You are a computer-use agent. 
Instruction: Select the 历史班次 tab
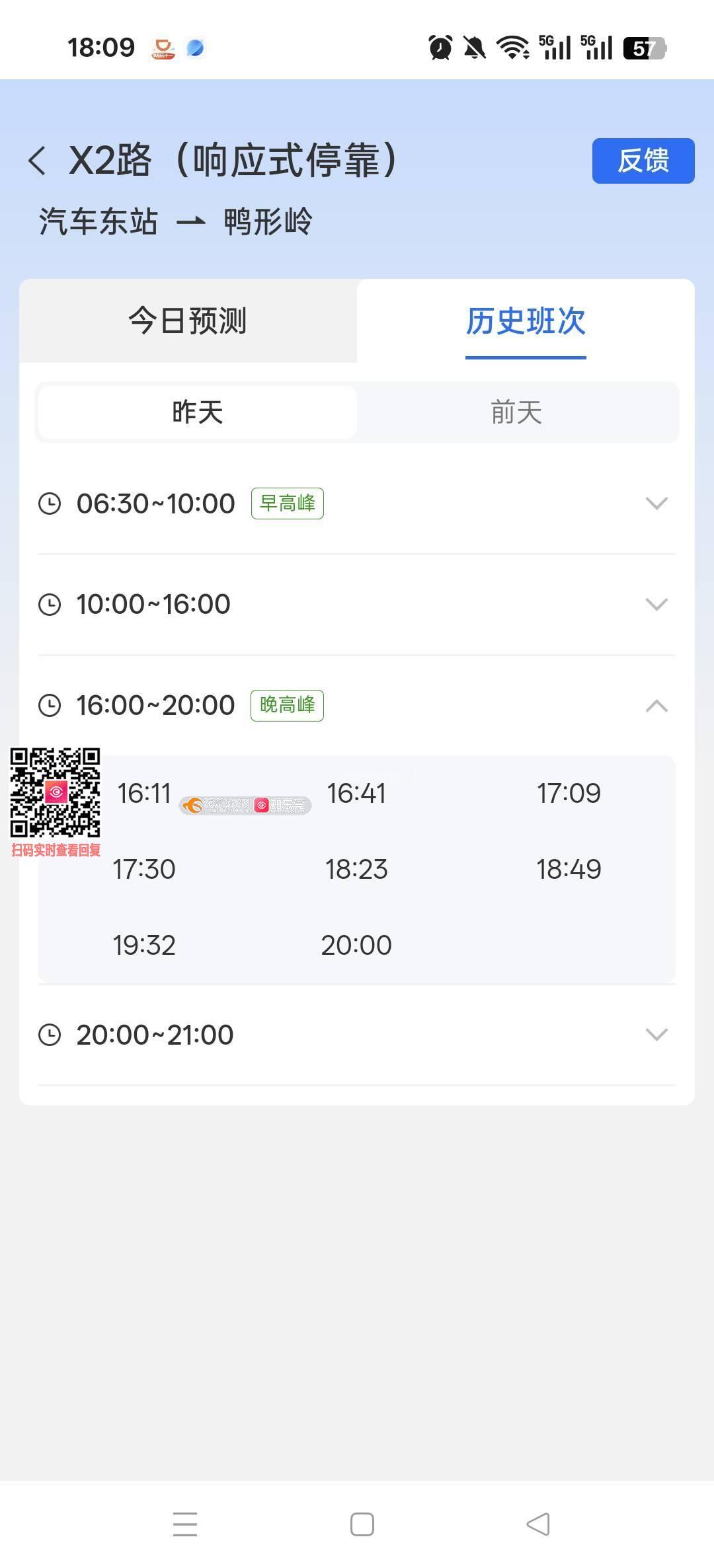526,321
